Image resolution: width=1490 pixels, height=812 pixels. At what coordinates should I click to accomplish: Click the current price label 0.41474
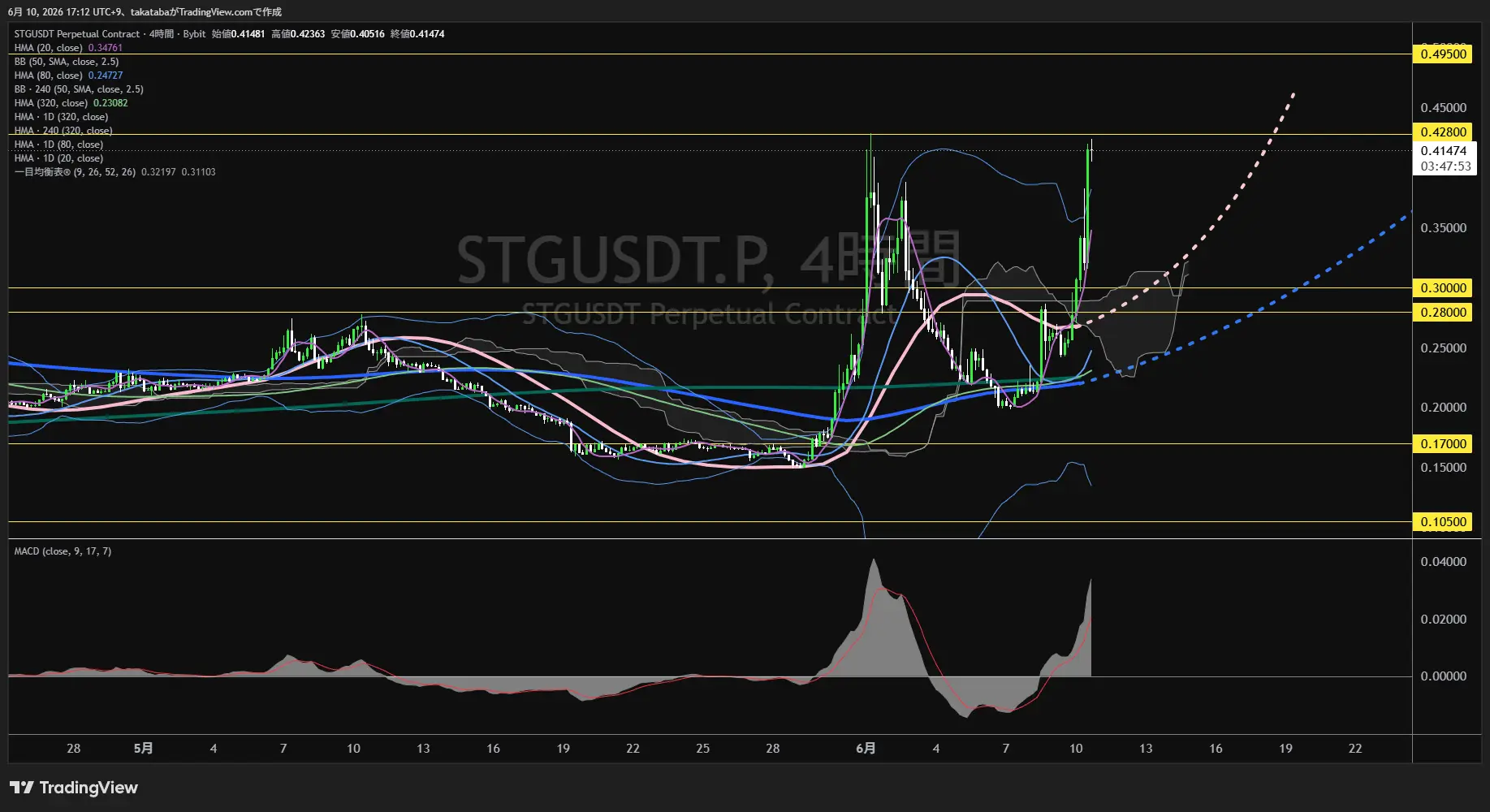(x=1444, y=151)
